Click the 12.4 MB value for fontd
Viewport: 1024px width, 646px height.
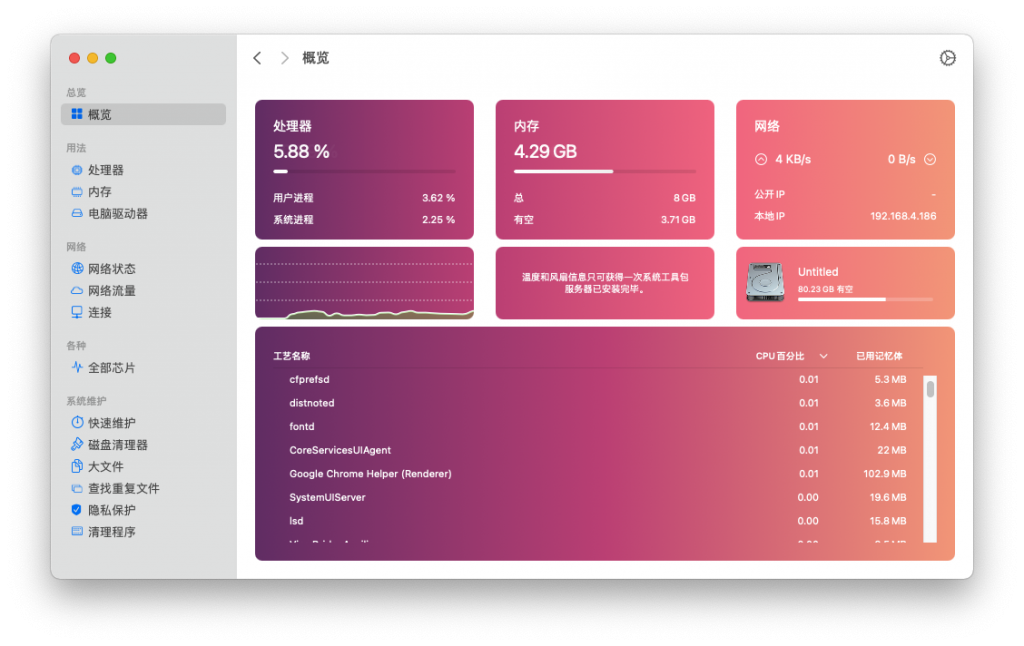[888, 427]
